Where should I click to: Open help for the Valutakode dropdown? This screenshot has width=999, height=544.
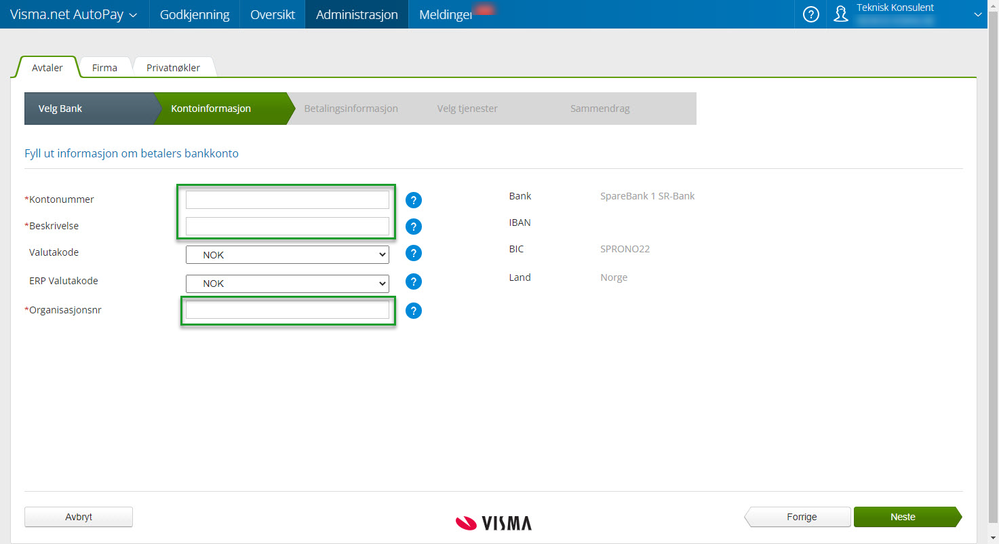pos(413,254)
